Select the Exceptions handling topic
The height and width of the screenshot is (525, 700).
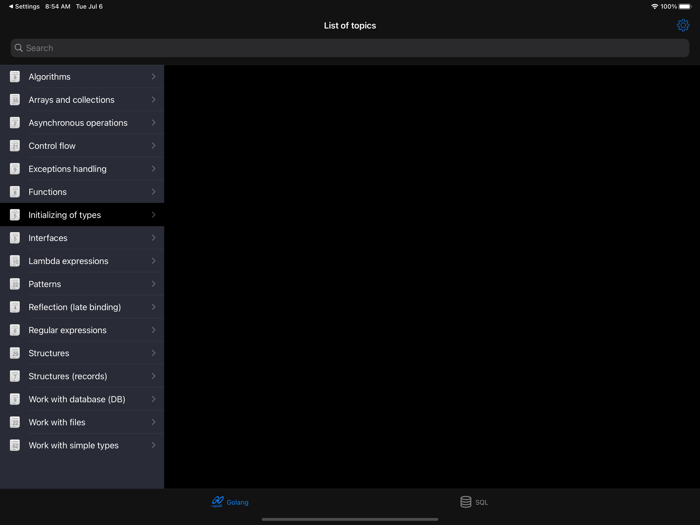(x=82, y=169)
